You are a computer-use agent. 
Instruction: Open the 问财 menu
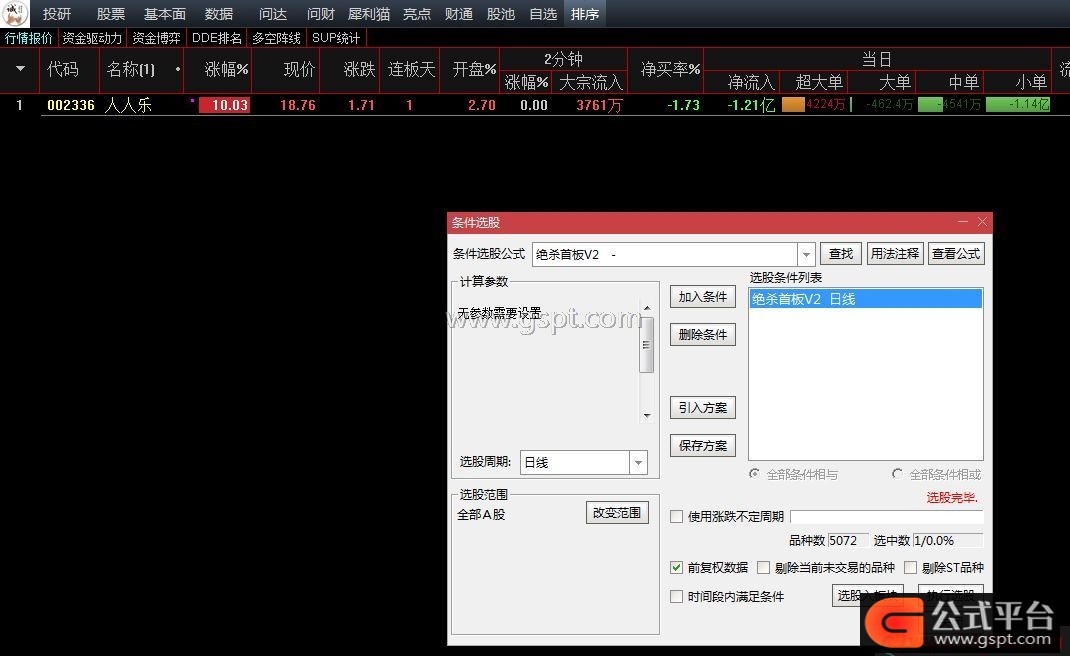point(320,14)
